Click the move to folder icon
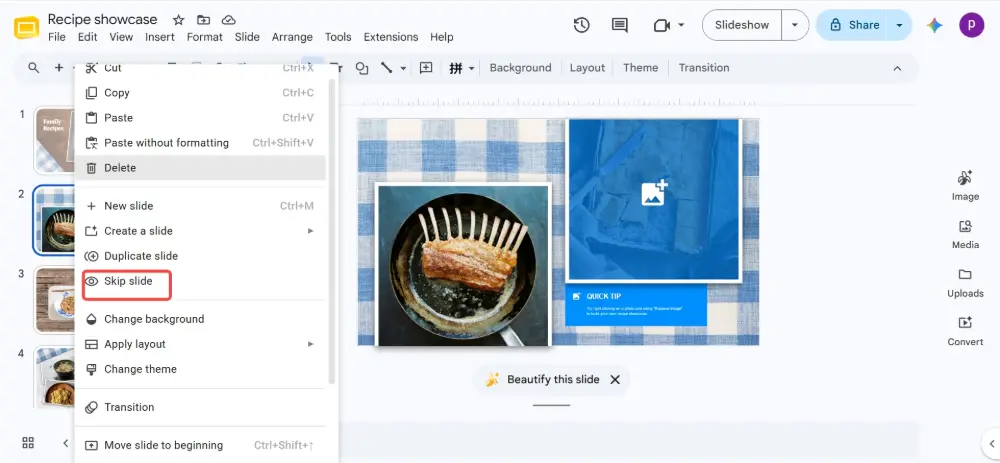The height and width of the screenshot is (463, 1000). coord(203,20)
